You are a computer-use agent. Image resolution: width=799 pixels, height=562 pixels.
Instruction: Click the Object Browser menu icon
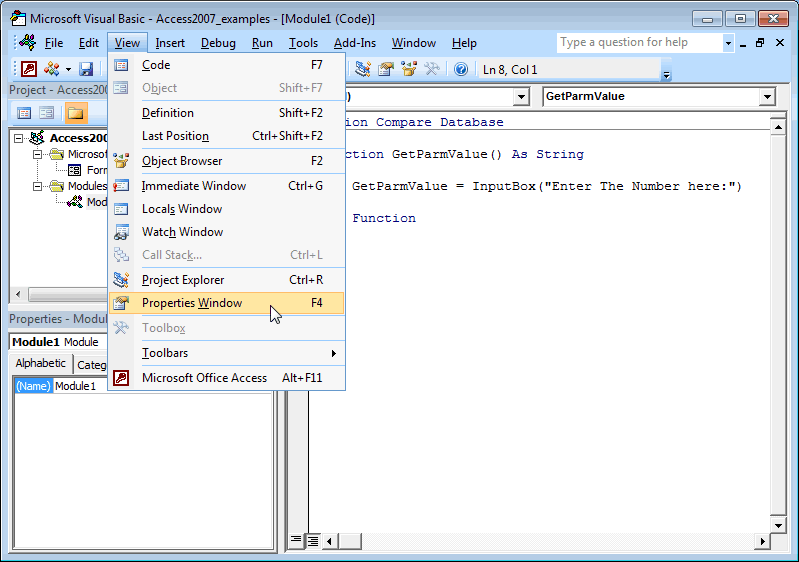coord(121,161)
